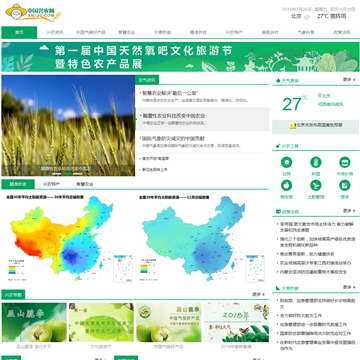Open the 中国气候好产品 navigation item
Image resolution: width=360 pixels, height=360 pixels.
click(x=91, y=32)
